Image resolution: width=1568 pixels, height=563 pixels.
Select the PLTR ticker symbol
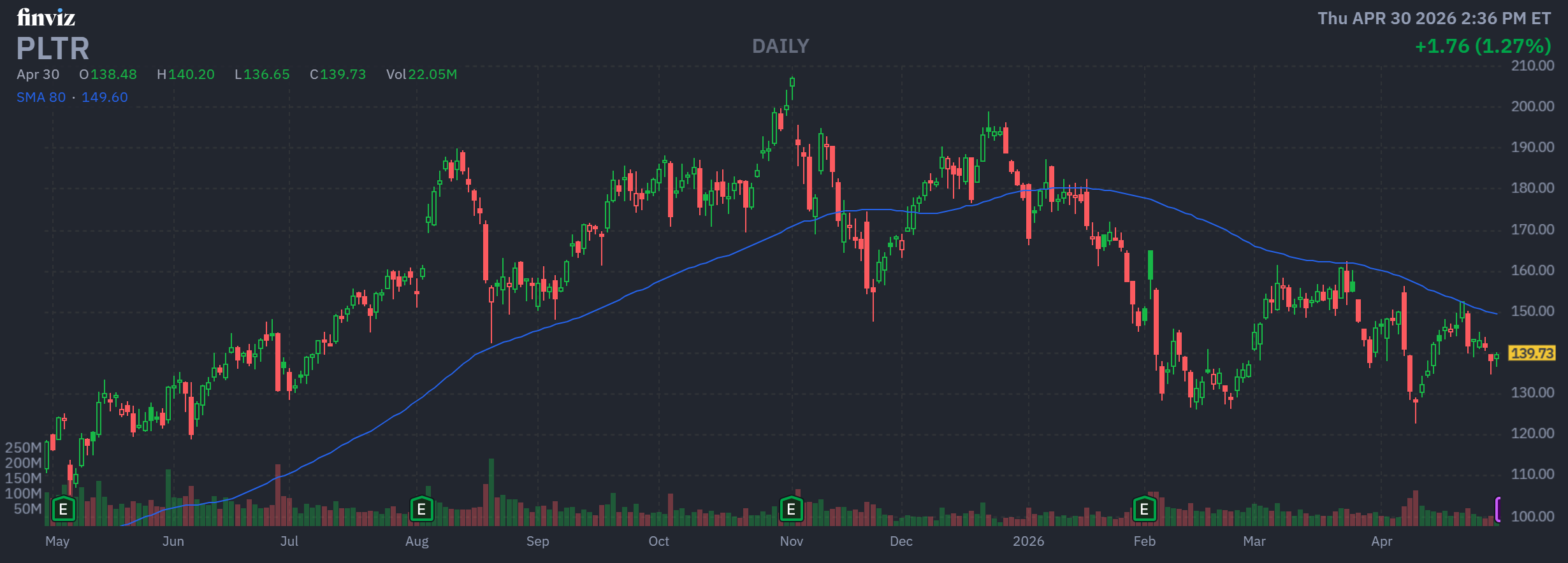[x=53, y=48]
